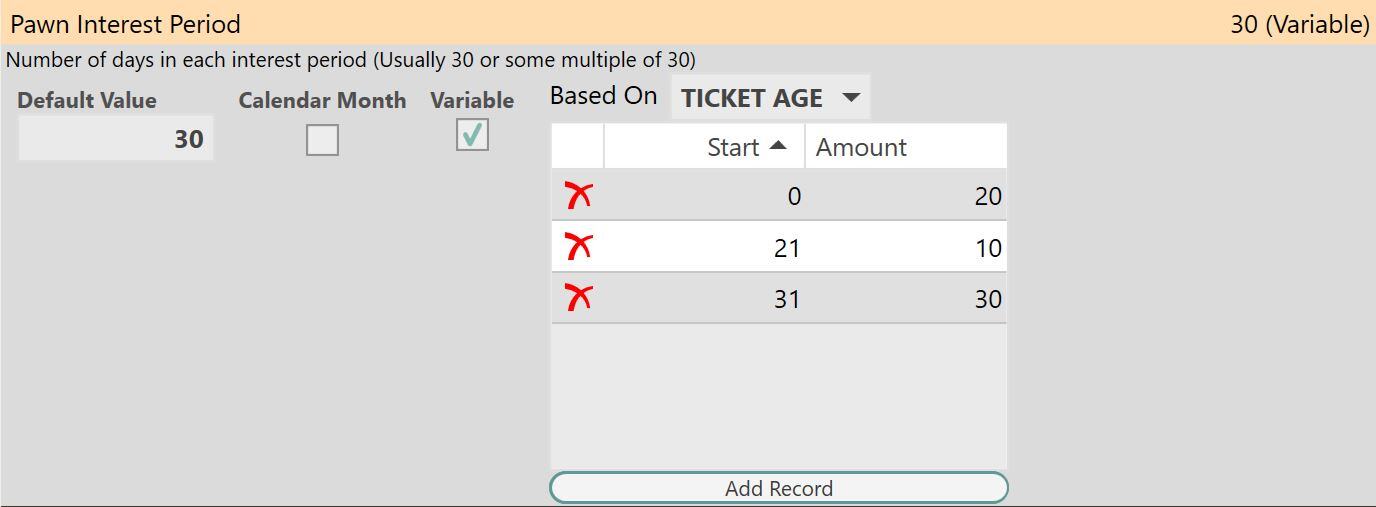The image size is (1376, 507).
Task: Open the Based On dropdown arrow
Action: pyautogui.click(x=851, y=98)
